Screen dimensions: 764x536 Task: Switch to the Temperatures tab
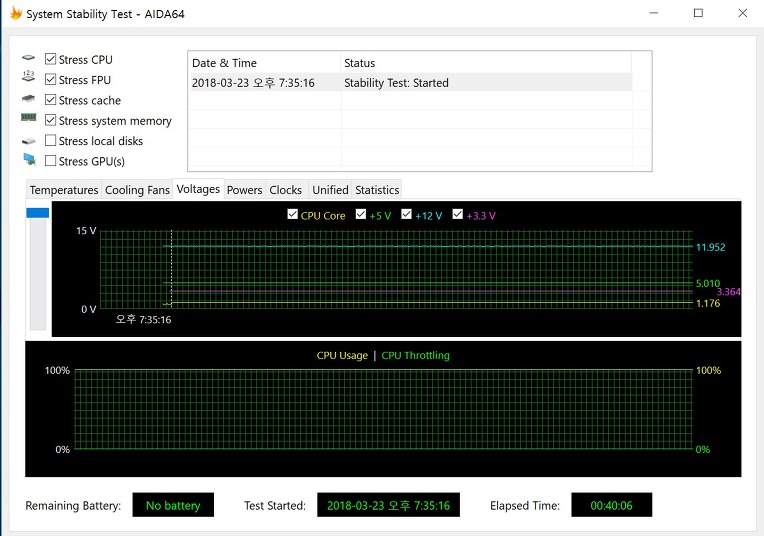(64, 190)
